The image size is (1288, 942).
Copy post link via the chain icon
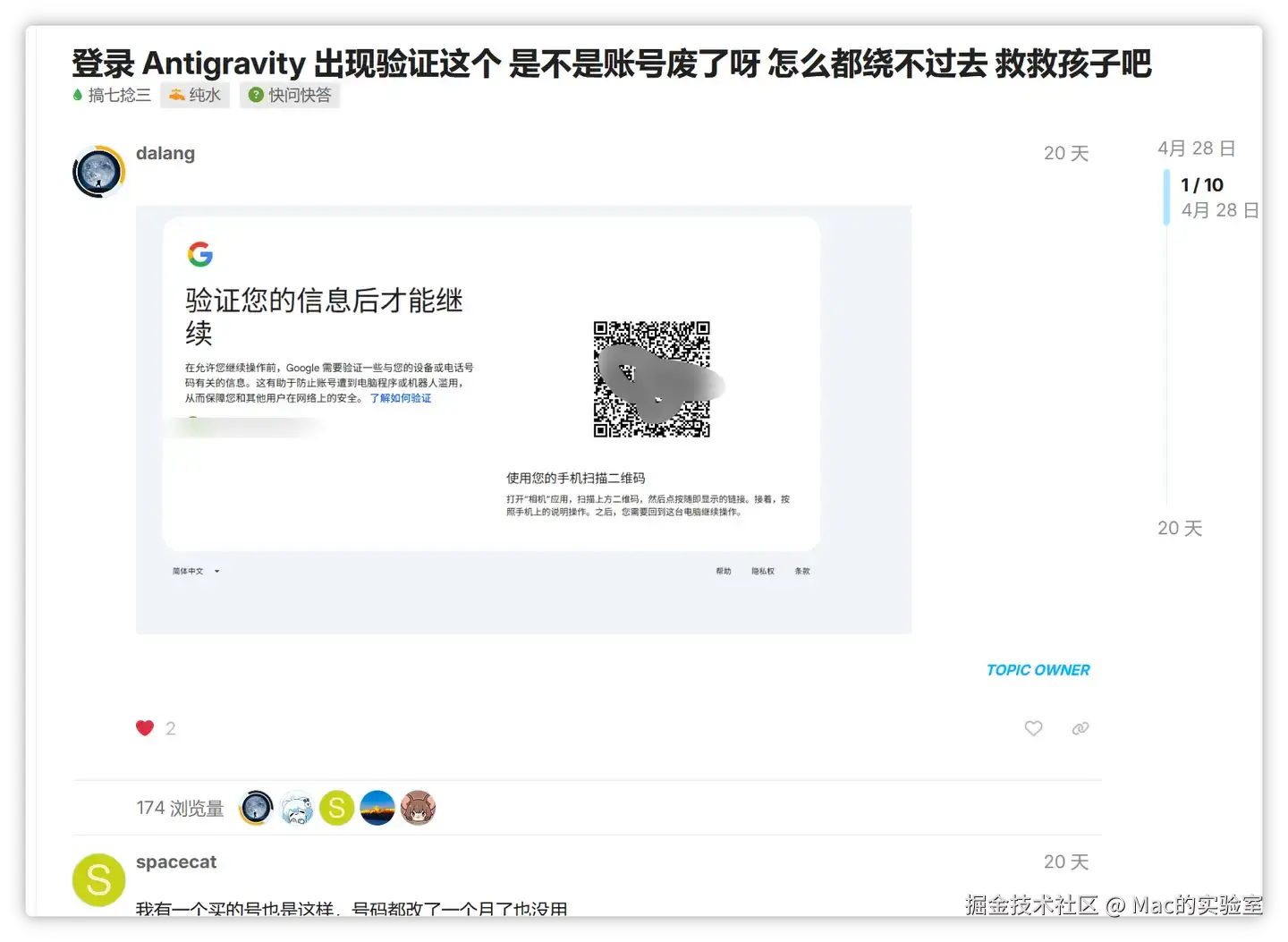click(1080, 728)
